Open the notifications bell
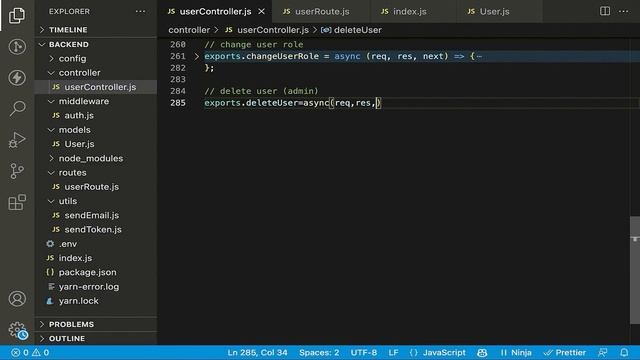Image resolution: width=640 pixels, height=360 pixels. point(624,352)
